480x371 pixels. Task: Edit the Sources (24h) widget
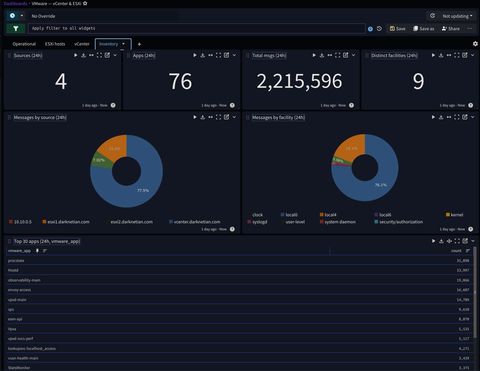[x=107, y=55]
